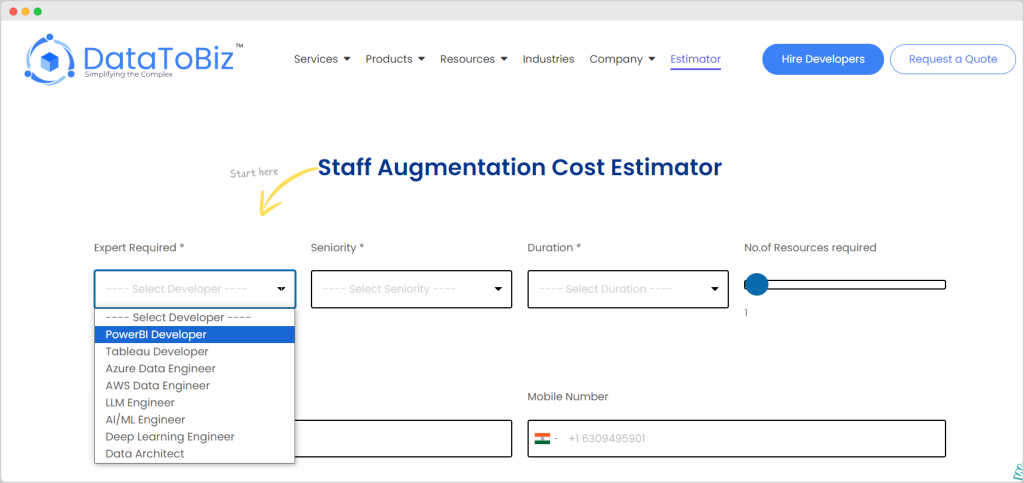Screen dimensions: 1024x483
Task: Click the Request a Quote button
Action: click(x=952, y=59)
